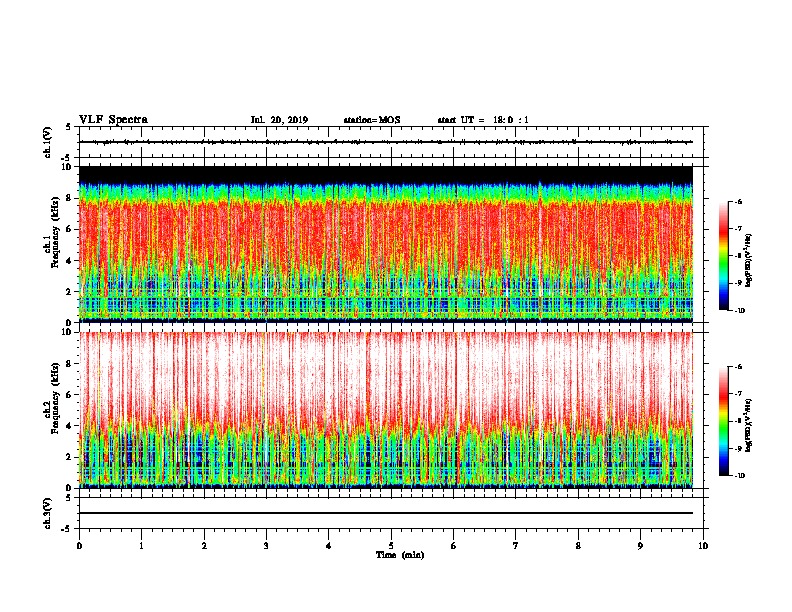
Task: Click inside the ch.2 spectrogram panel
Action: point(386,410)
